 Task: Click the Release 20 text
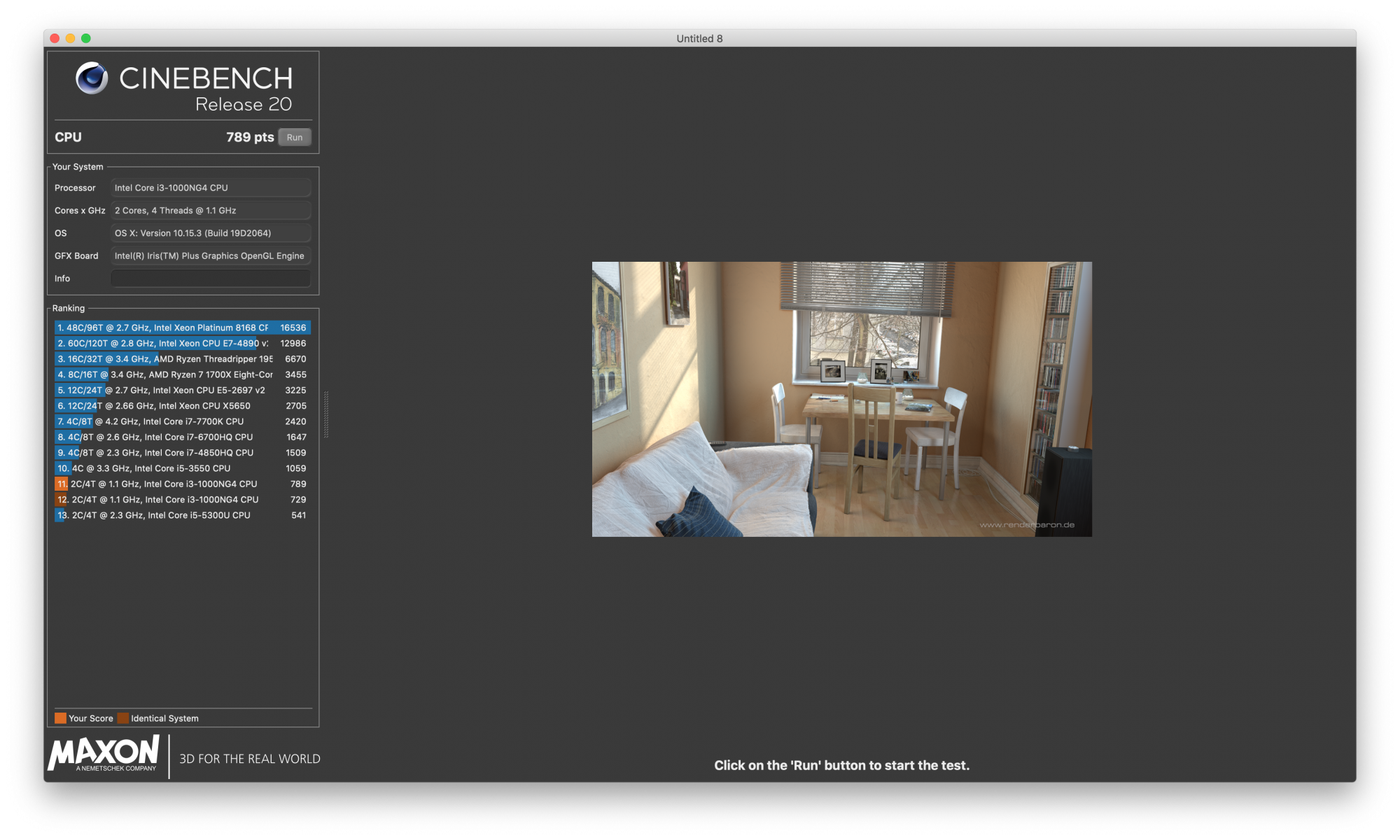[244, 104]
